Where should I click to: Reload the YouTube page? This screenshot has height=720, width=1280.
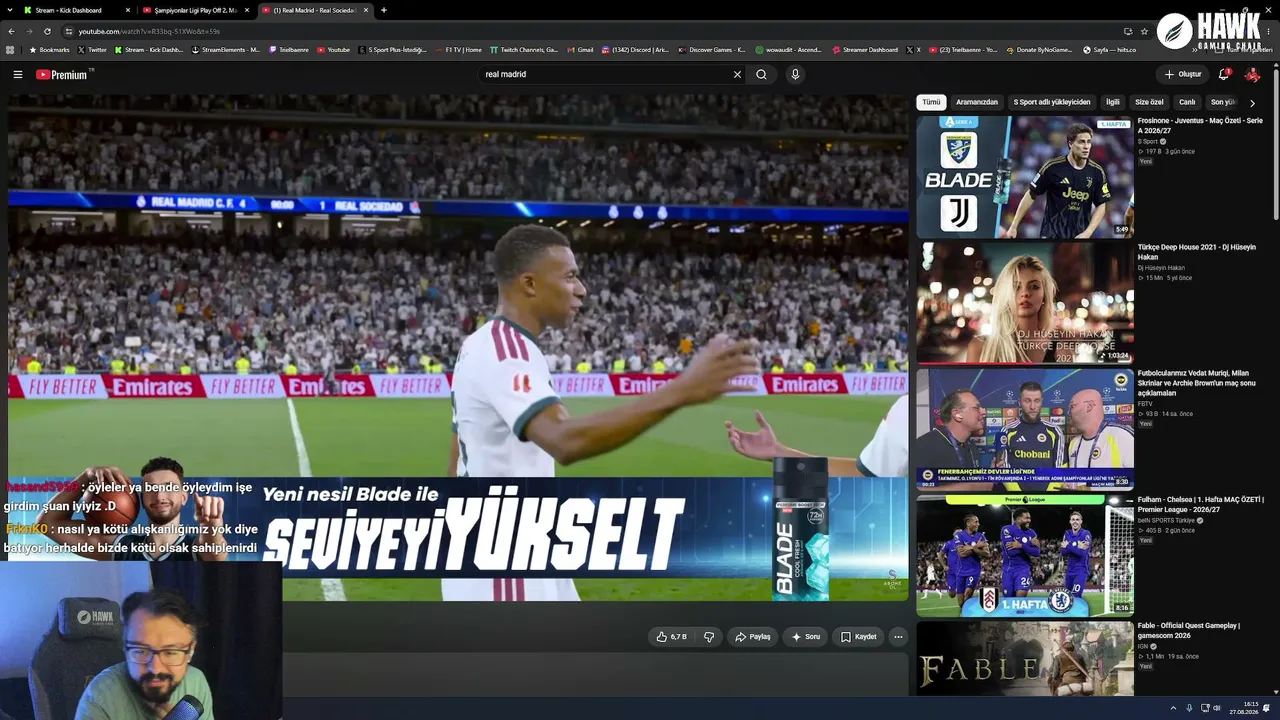click(46, 31)
